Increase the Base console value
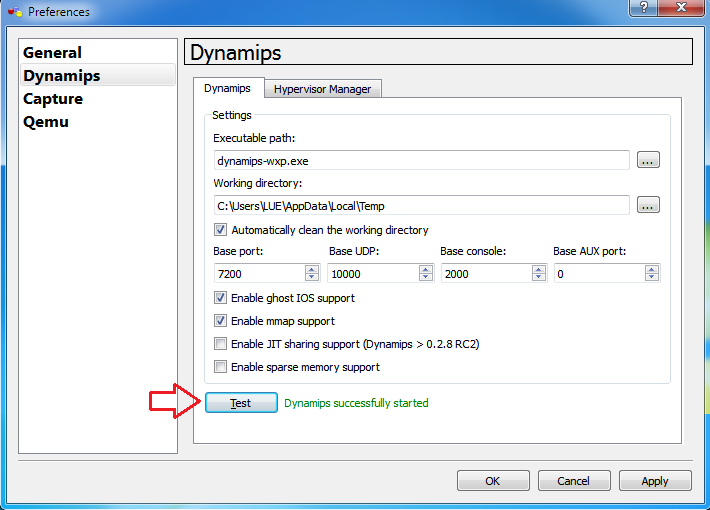 click(538, 269)
